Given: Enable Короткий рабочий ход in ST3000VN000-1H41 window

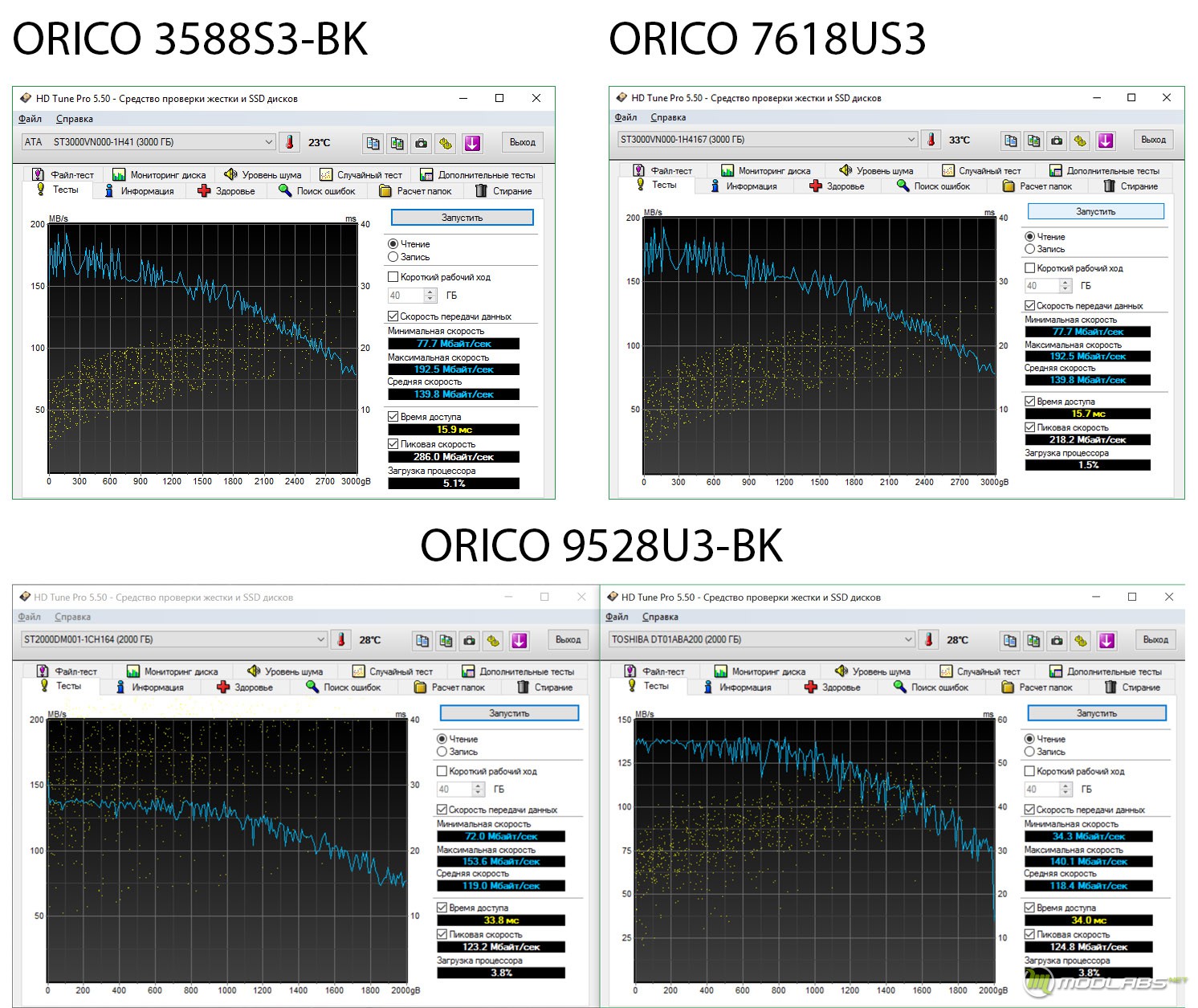Looking at the screenshot, I should (x=393, y=277).
